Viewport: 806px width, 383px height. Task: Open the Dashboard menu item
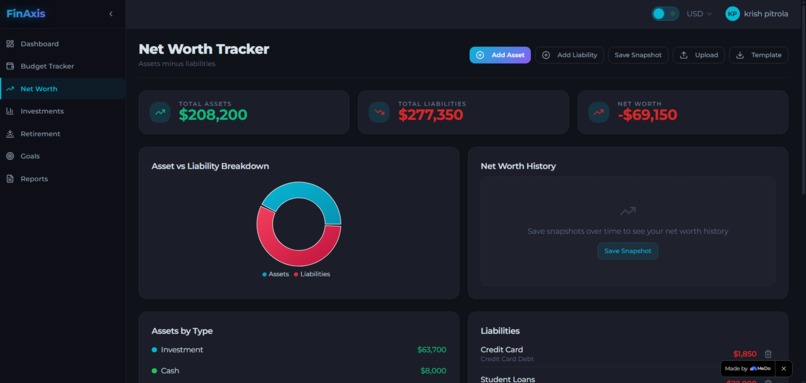pyautogui.click(x=63, y=44)
